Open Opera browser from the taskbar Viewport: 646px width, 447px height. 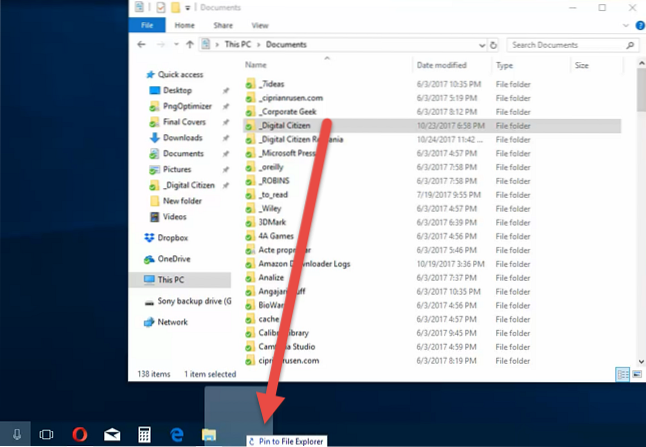pos(80,434)
